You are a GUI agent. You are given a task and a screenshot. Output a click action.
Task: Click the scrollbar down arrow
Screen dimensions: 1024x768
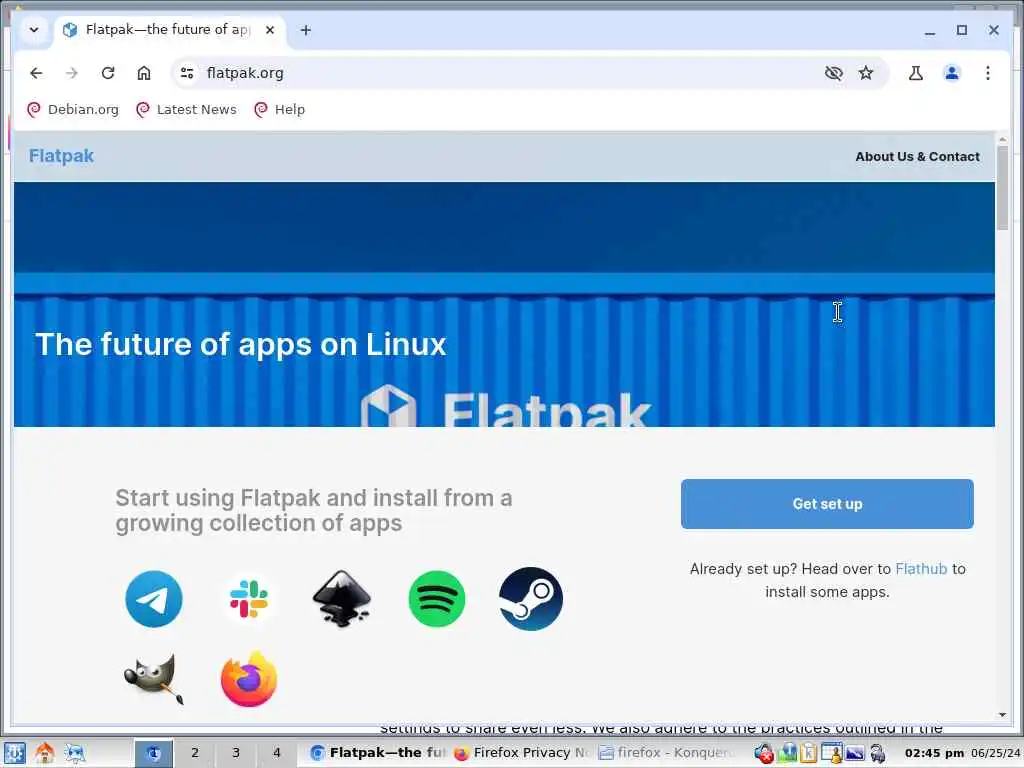(1002, 715)
